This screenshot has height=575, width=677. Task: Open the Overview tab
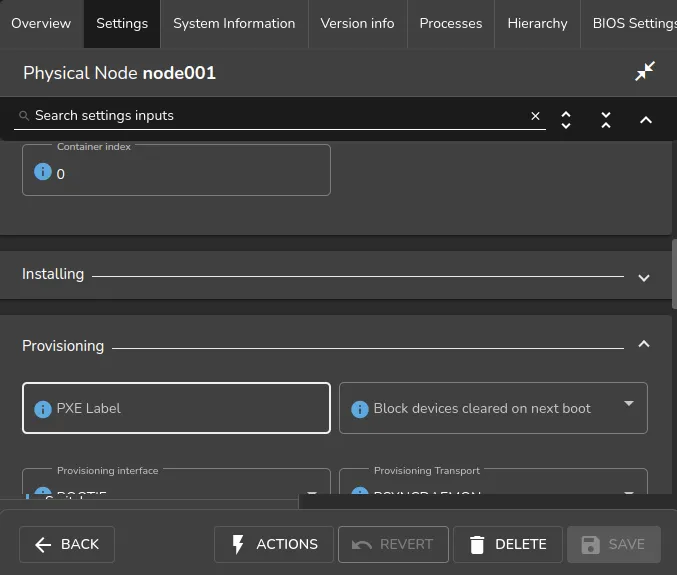click(41, 24)
